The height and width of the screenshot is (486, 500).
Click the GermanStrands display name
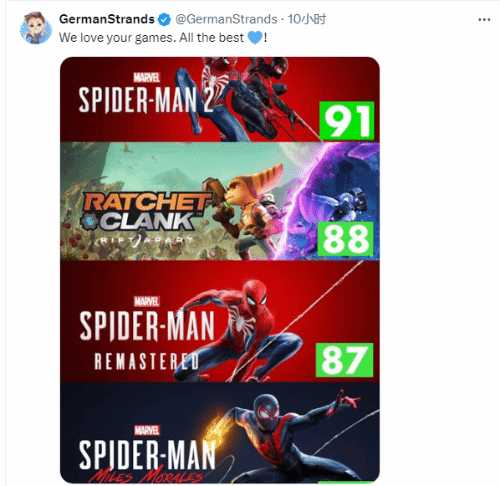point(107,19)
